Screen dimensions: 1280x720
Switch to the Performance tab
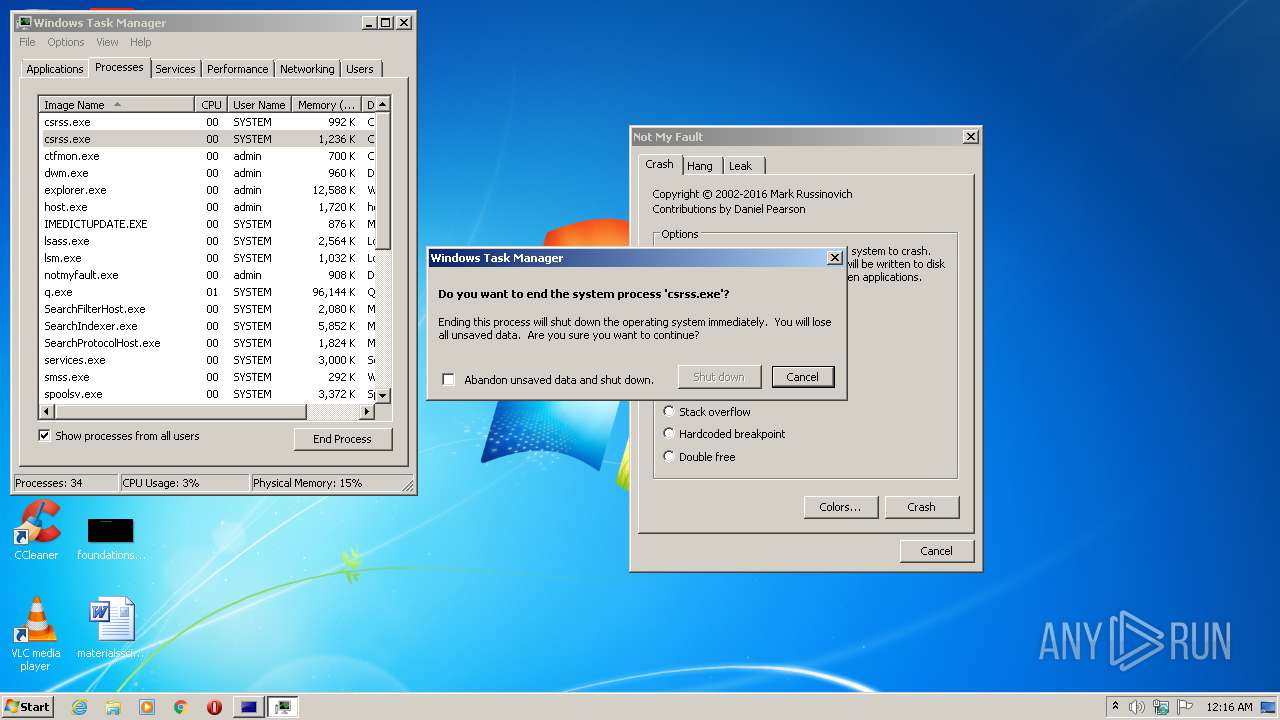[237, 69]
